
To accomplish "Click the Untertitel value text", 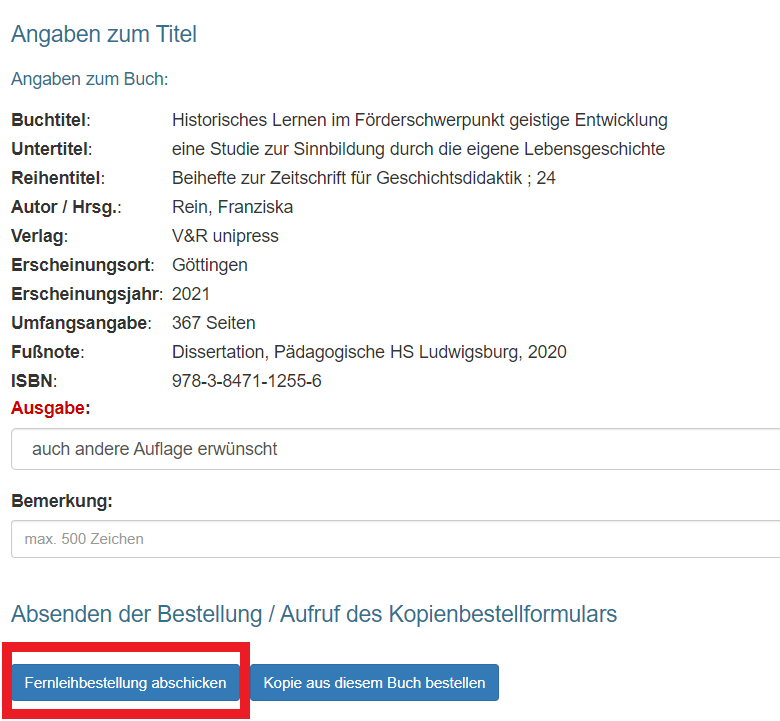I will tap(418, 149).
